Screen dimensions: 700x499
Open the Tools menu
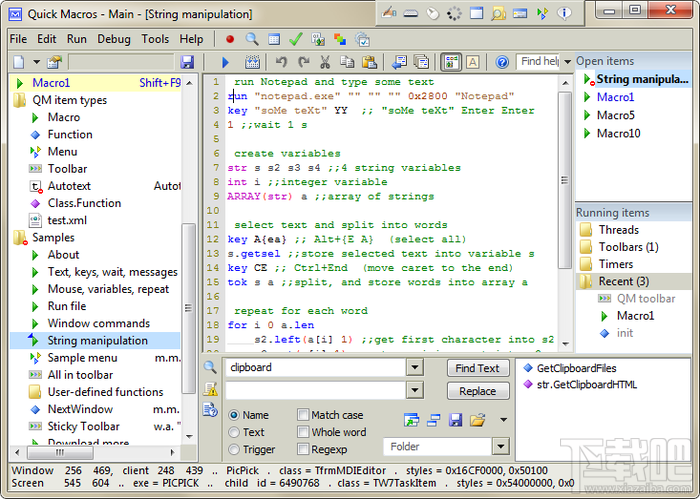coord(155,39)
